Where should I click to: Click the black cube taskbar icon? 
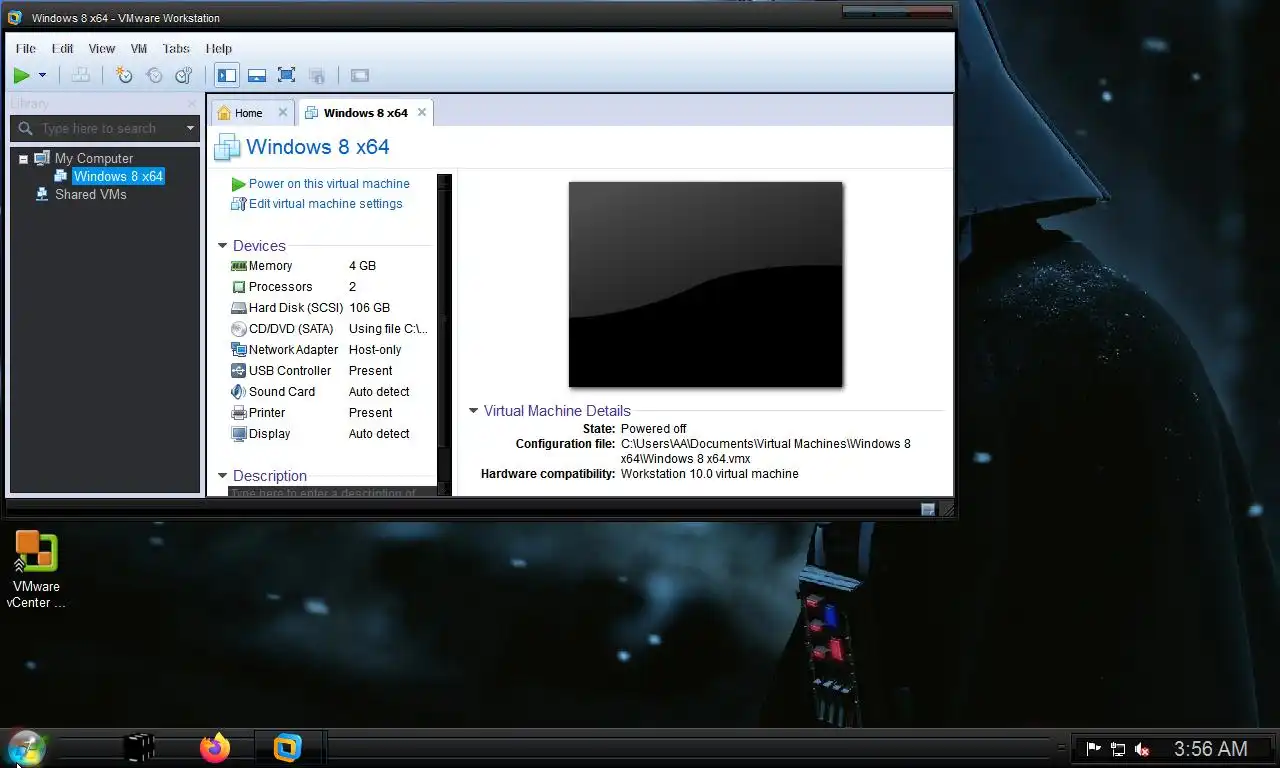coord(140,748)
